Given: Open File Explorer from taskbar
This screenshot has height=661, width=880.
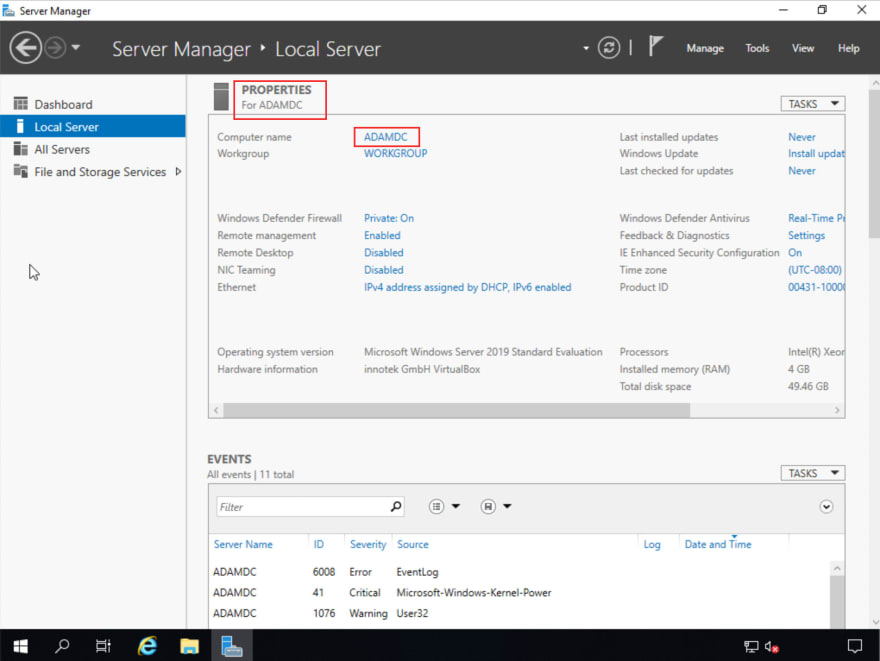Looking at the screenshot, I should point(189,646).
